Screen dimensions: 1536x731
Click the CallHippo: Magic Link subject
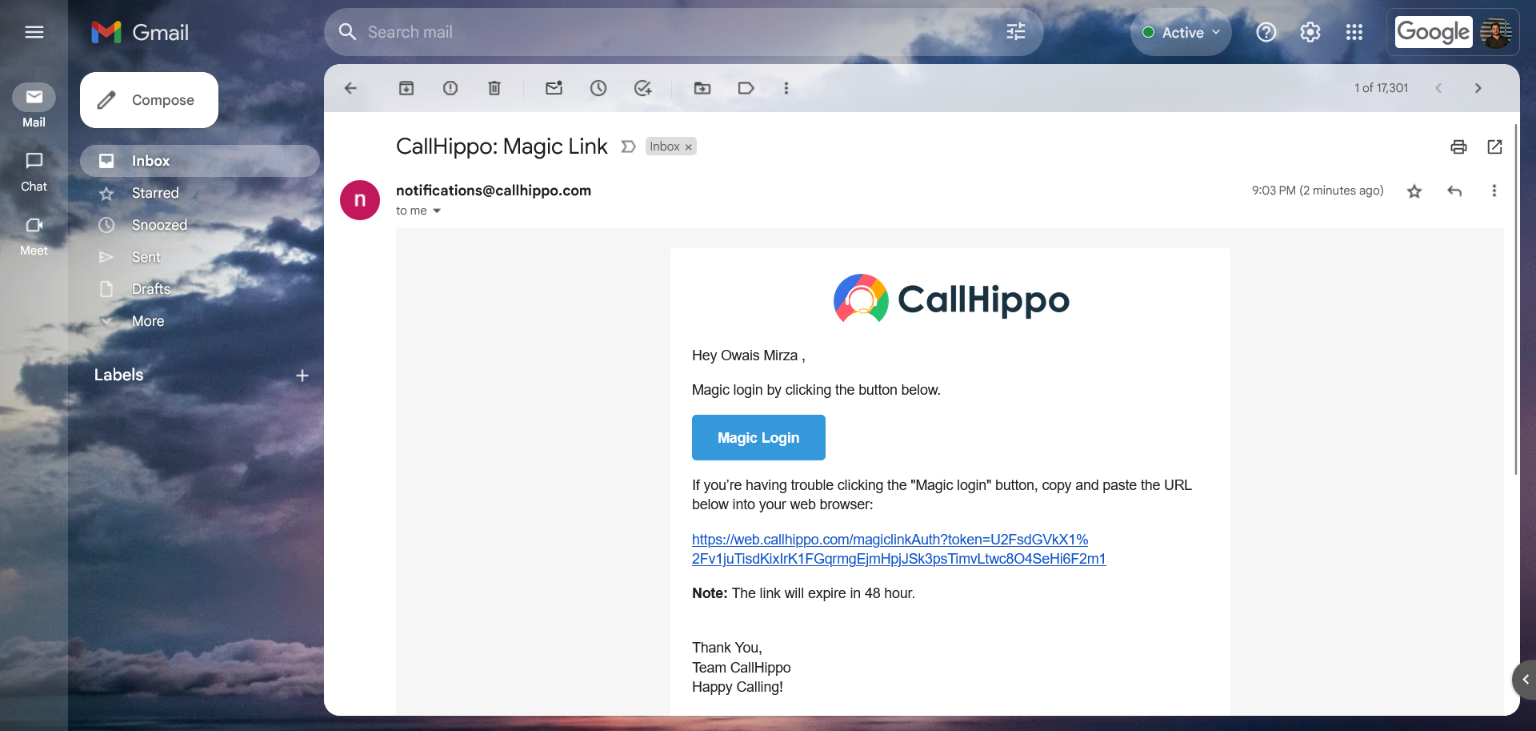501,147
